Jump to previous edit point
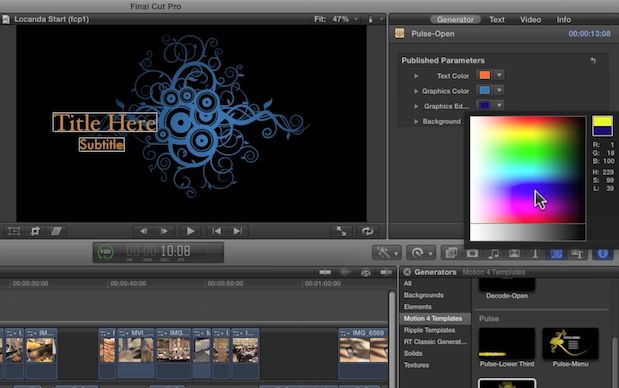The width and height of the screenshot is (619, 388). pyautogui.click(x=217, y=231)
